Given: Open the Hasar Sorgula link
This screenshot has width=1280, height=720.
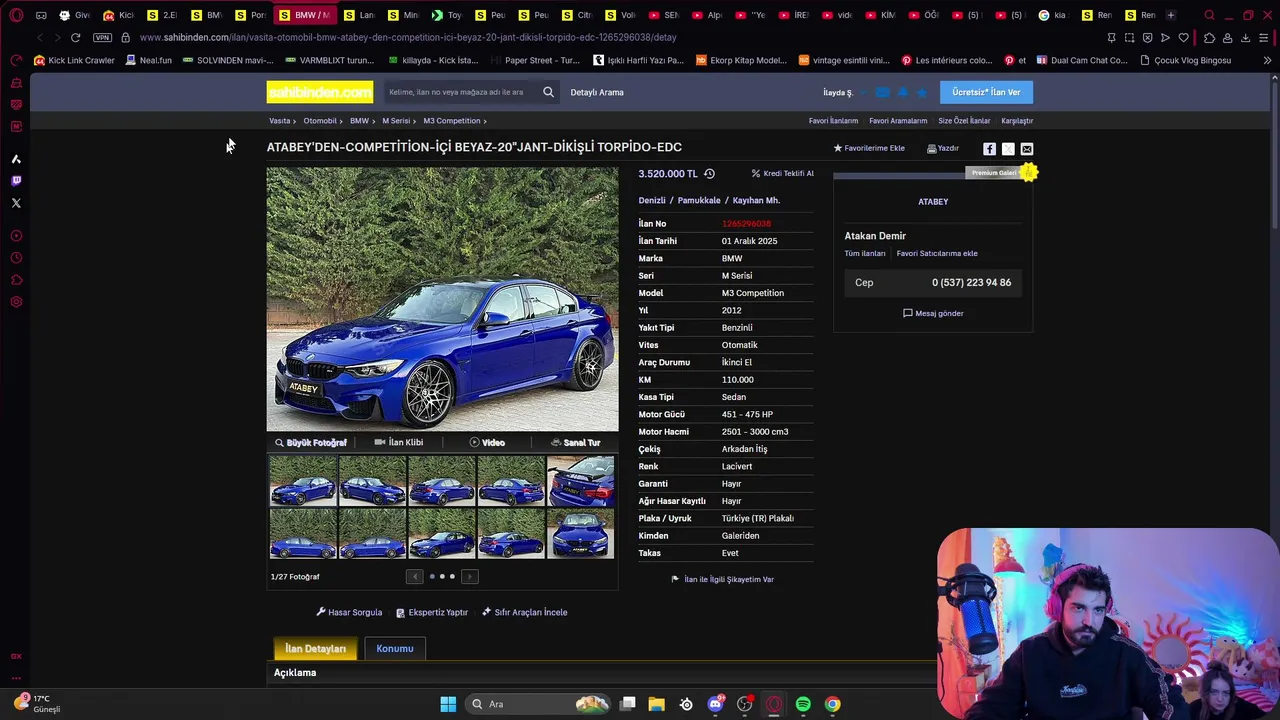Looking at the screenshot, I should pos(349,612).
